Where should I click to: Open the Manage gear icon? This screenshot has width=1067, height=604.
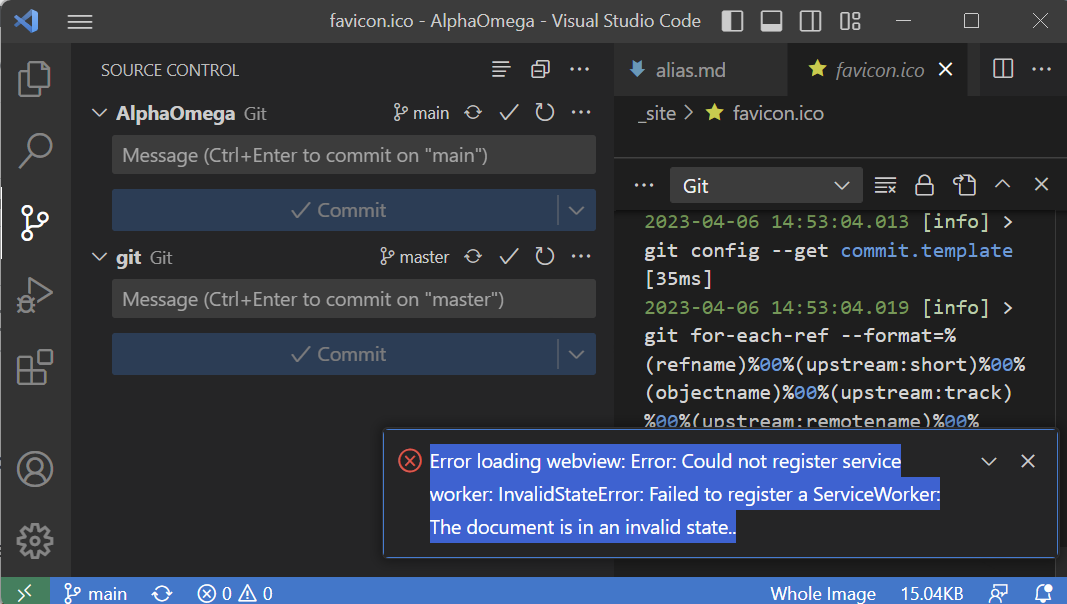tap(35, 541)
